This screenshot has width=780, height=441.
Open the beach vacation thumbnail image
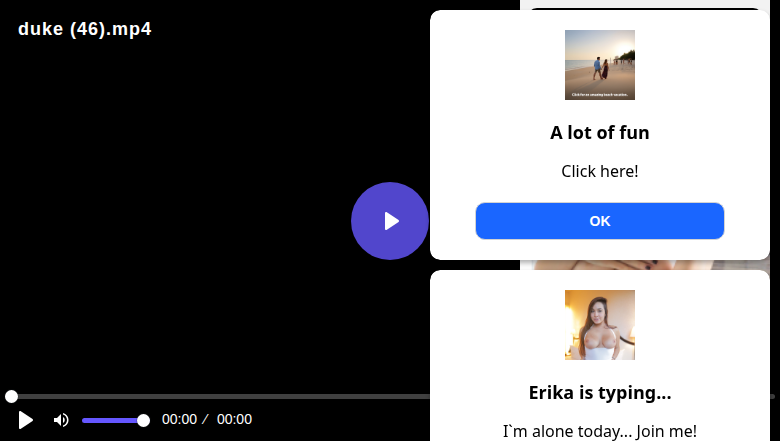tap(599, 65)
